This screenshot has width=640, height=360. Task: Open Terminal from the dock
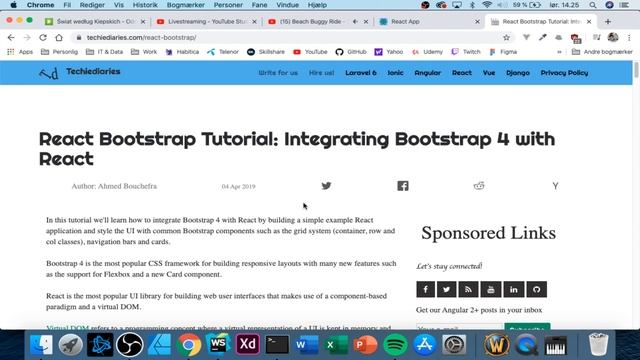pyautogui.click(x=277, y=345)
